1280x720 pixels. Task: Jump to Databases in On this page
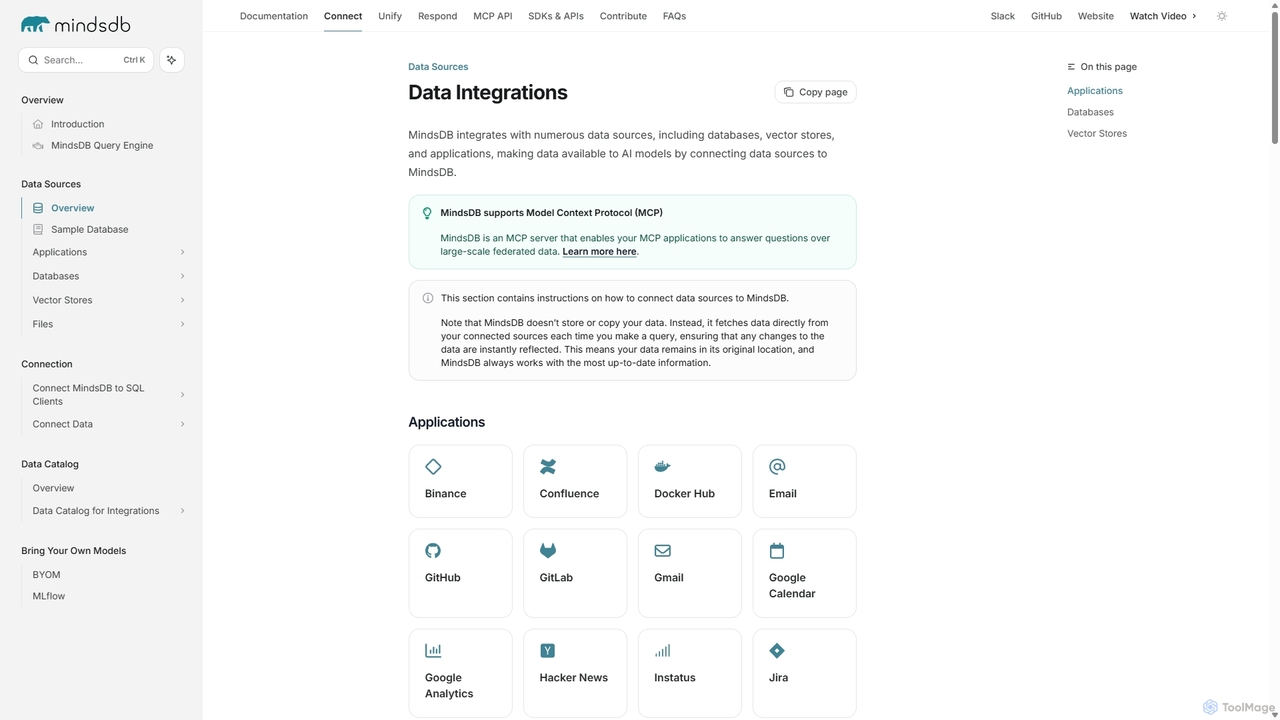[1090, 112]
